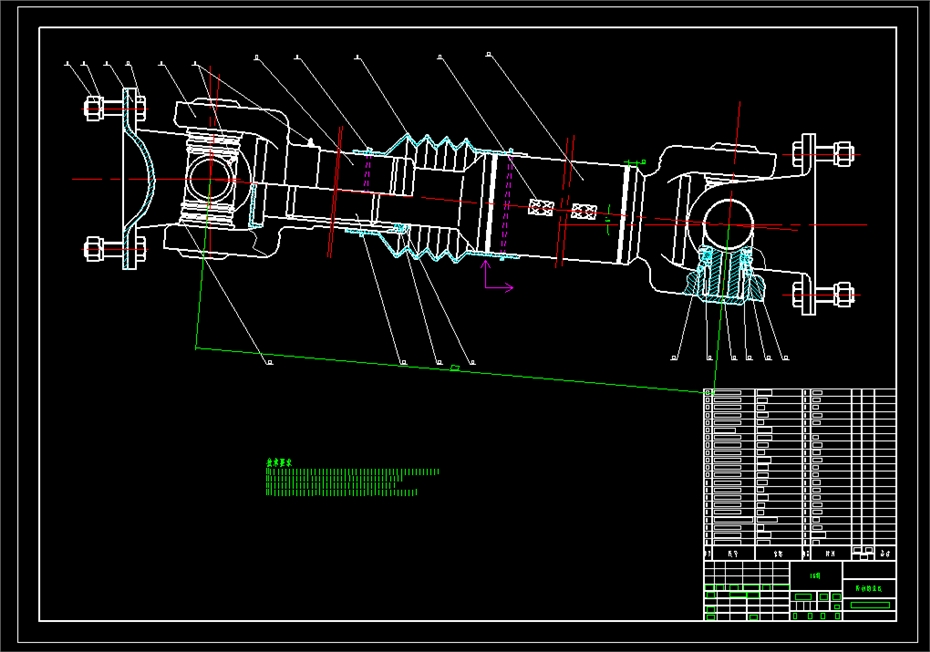Click the left universal joint cross circle

pos(211,180)
